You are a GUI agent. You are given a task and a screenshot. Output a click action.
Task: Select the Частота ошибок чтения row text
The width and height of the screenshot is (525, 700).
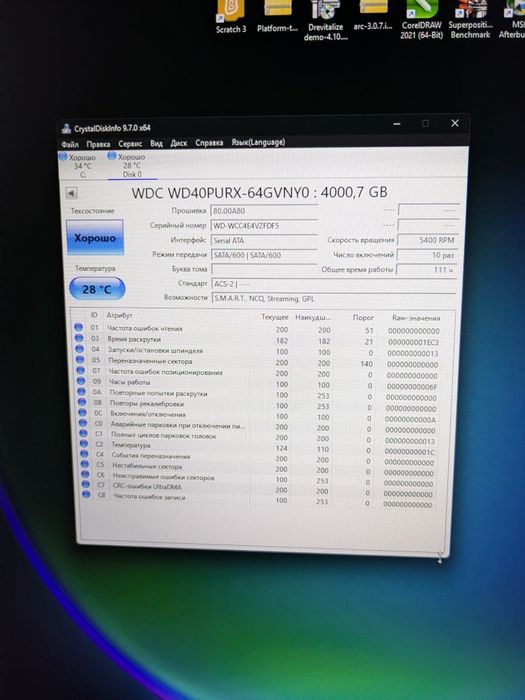click(145, 328)
